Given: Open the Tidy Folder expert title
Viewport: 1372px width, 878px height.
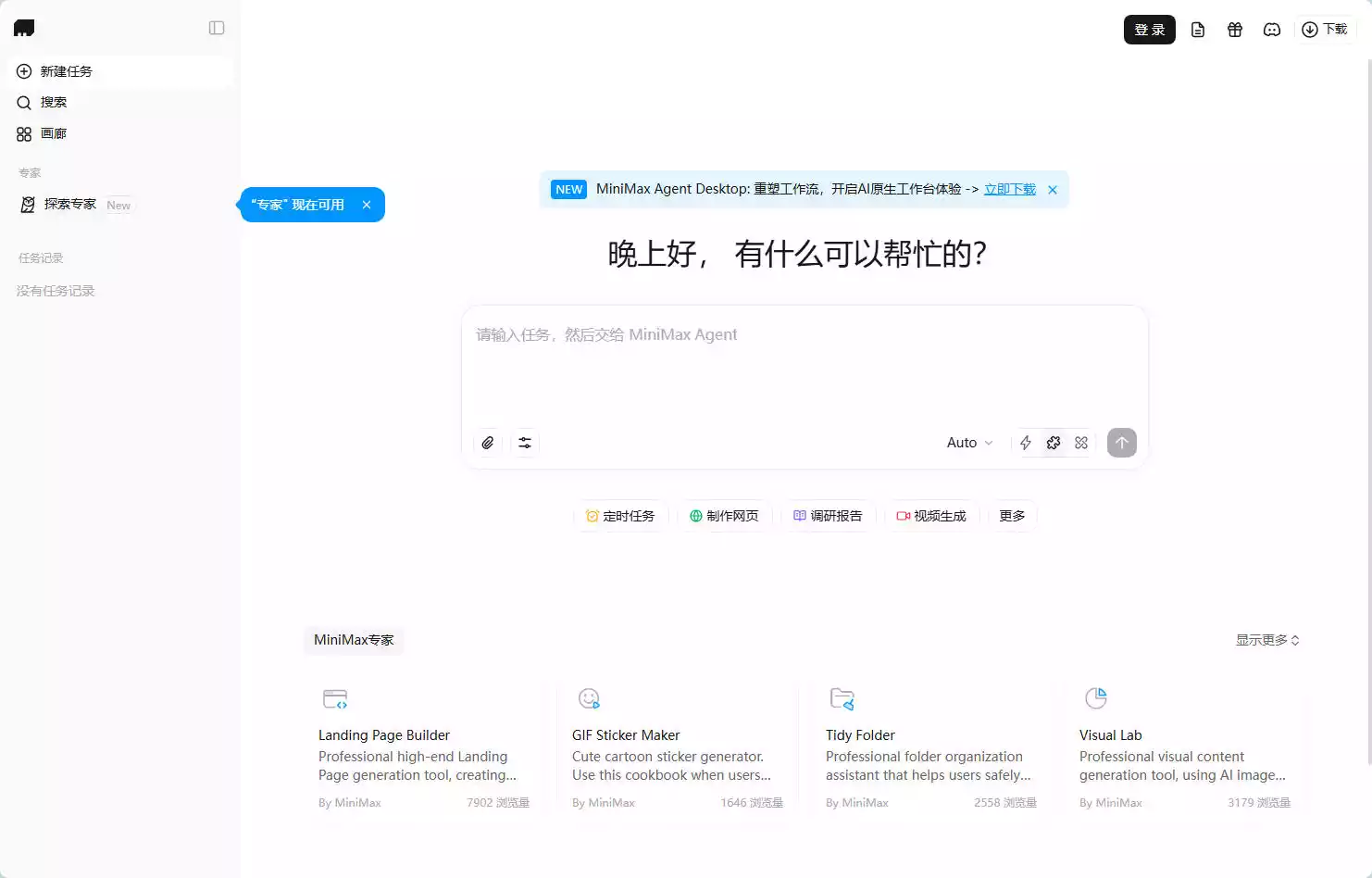Looking at the screenshot, I should pyautogui.click(x=860, y=735).
